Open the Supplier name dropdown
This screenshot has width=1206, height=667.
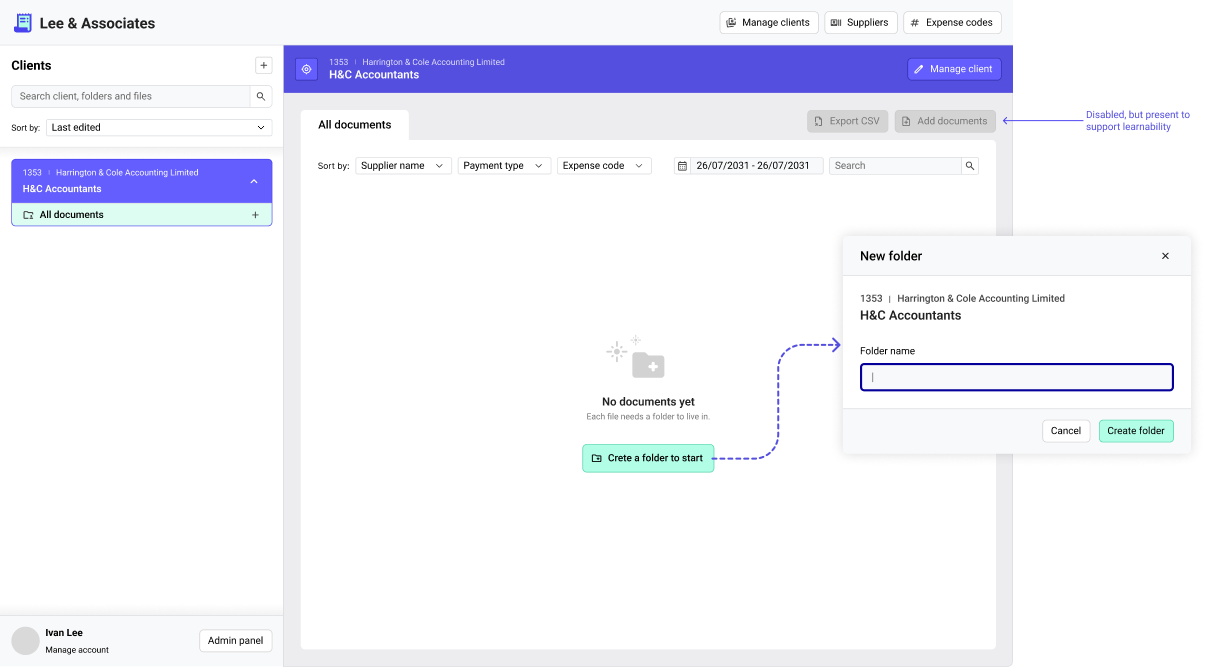pyautogui.click(x=403, y=166)
